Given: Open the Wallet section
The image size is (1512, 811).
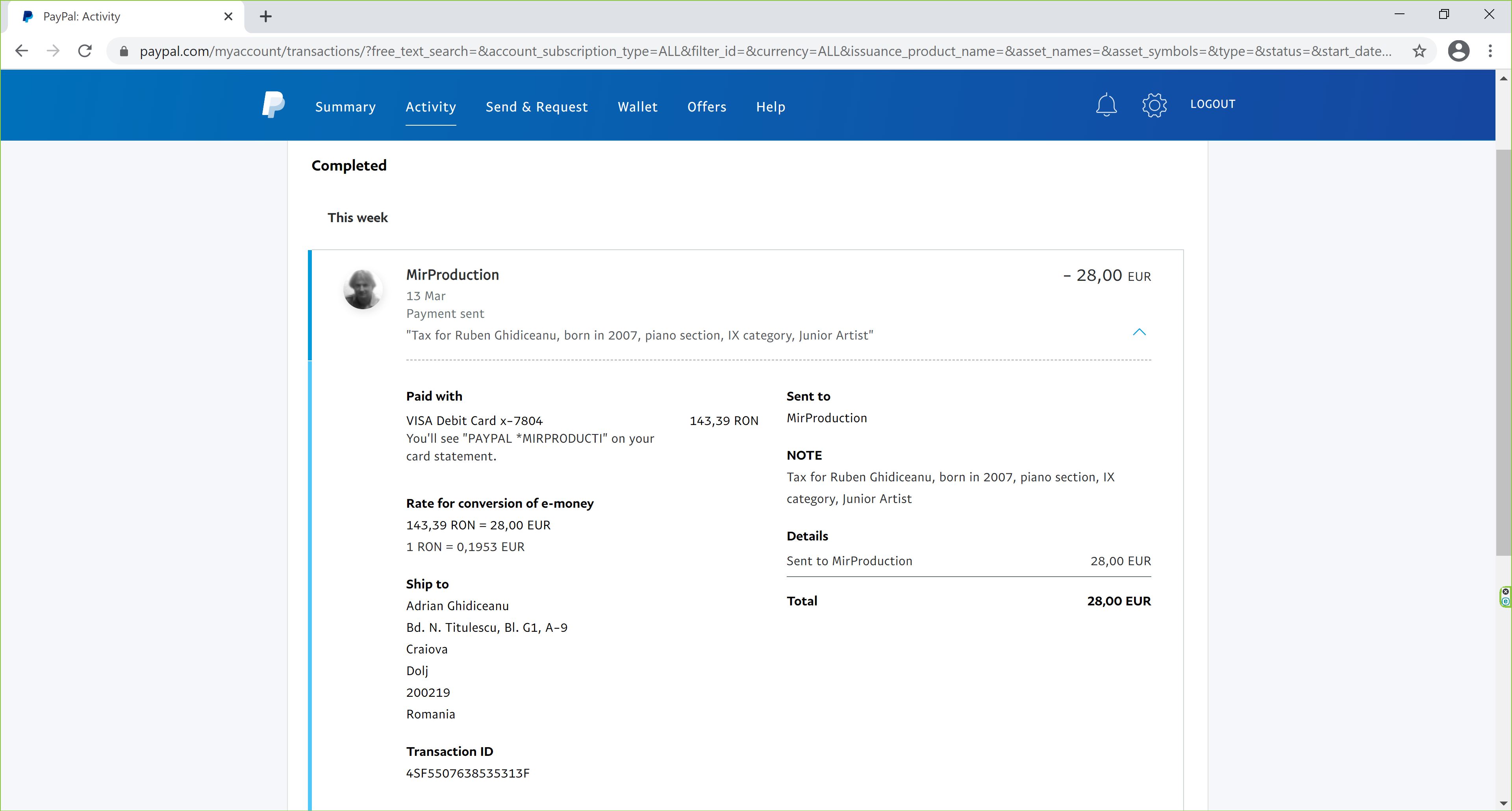Looking at the screenshot, I should [637, 107].
